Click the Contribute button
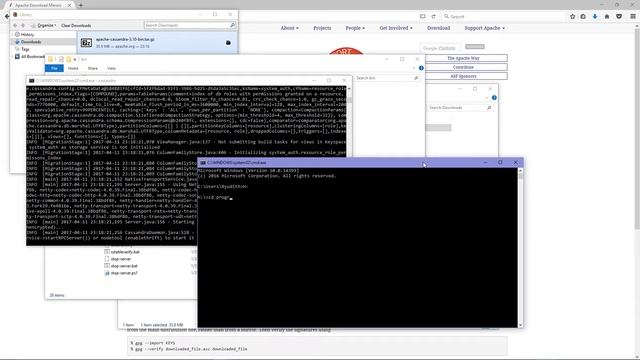The width and height of the screenshot is (640, 360). tap(463, 67)
